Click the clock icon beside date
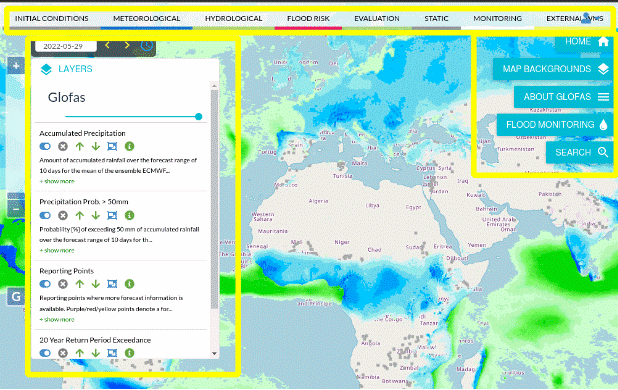This screenshot has width=618, height=390. pyautogui.click(x=147, y=46)
